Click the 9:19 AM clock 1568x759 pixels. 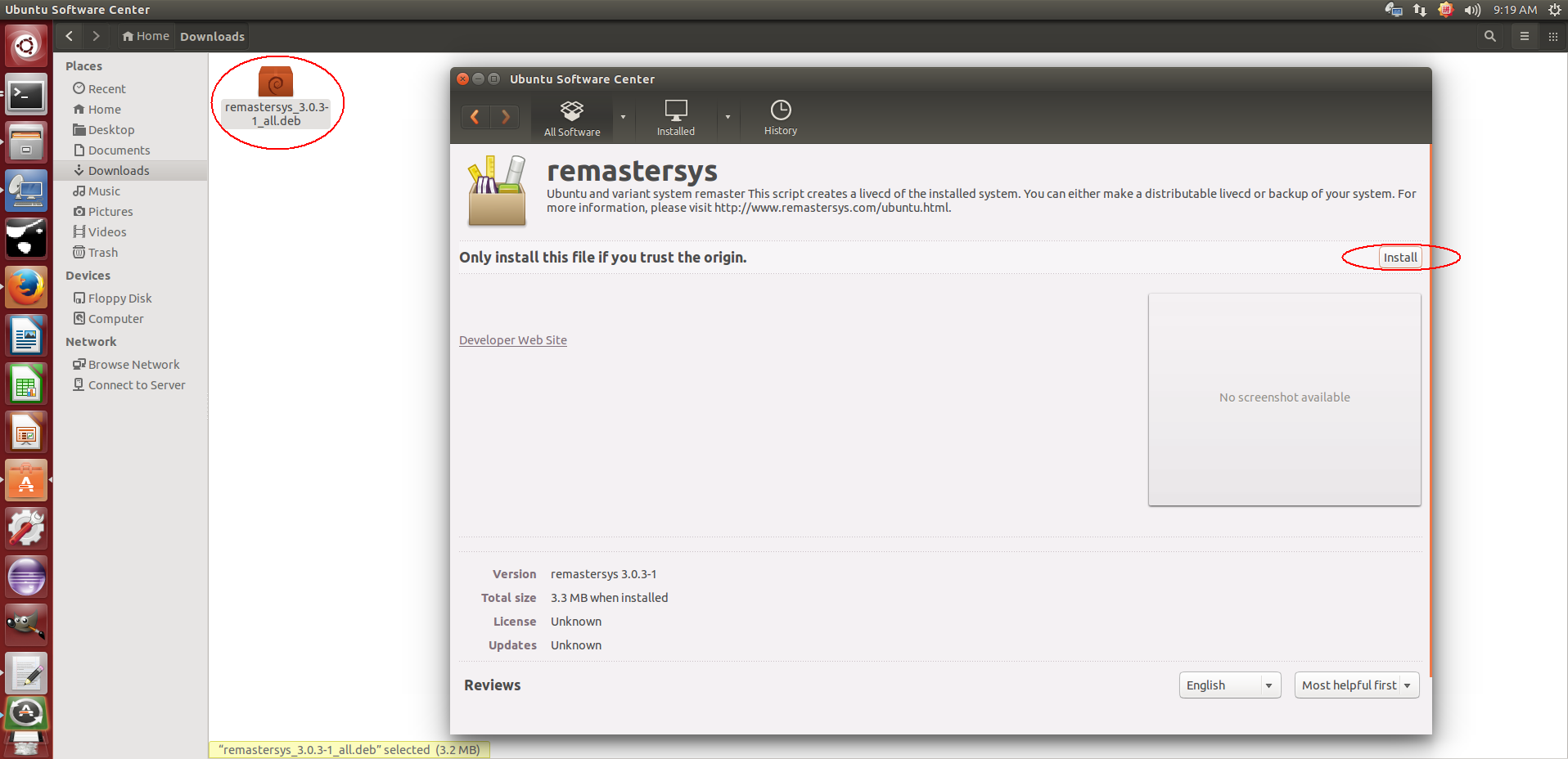point(1515,10)
